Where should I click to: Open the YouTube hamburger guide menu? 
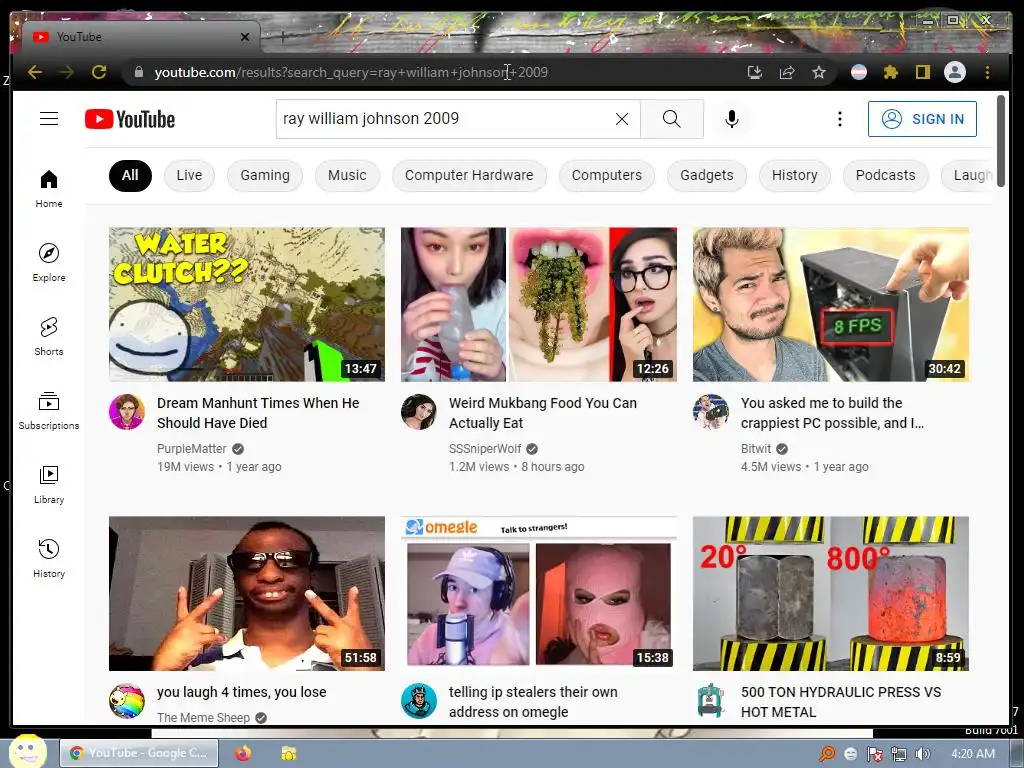pos(49,118)
